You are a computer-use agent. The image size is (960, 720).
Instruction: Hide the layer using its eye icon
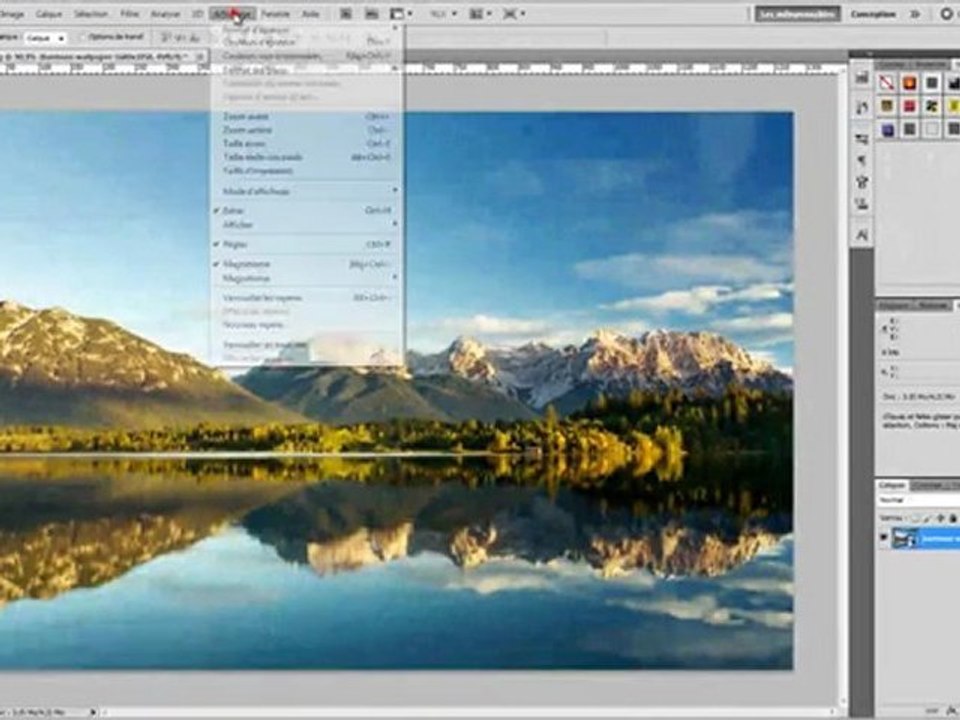point(883,538)
